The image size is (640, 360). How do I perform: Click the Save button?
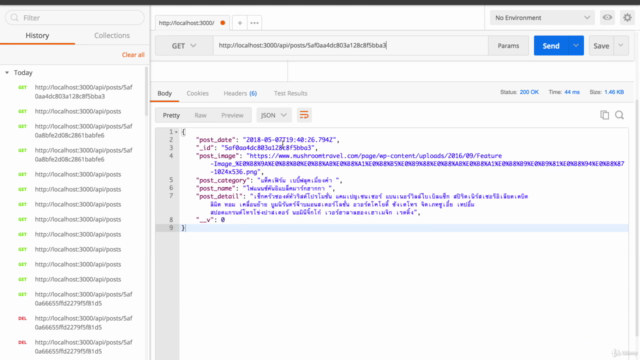coord(601,46)
